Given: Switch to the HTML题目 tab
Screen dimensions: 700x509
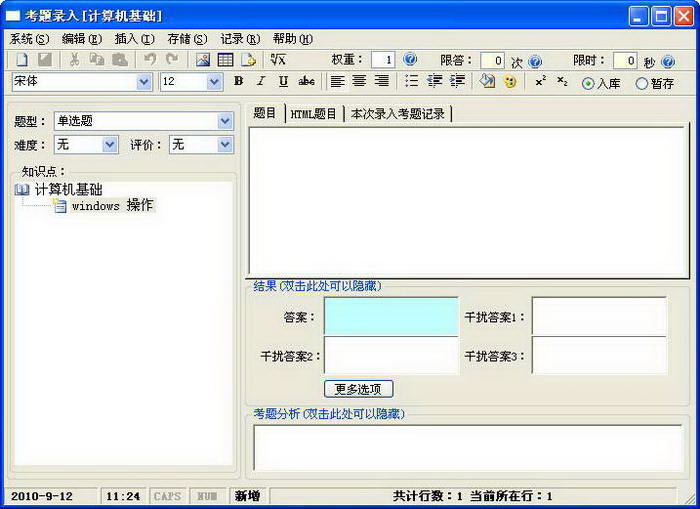Looking at the screenshot, I should (x=313, y=114).
